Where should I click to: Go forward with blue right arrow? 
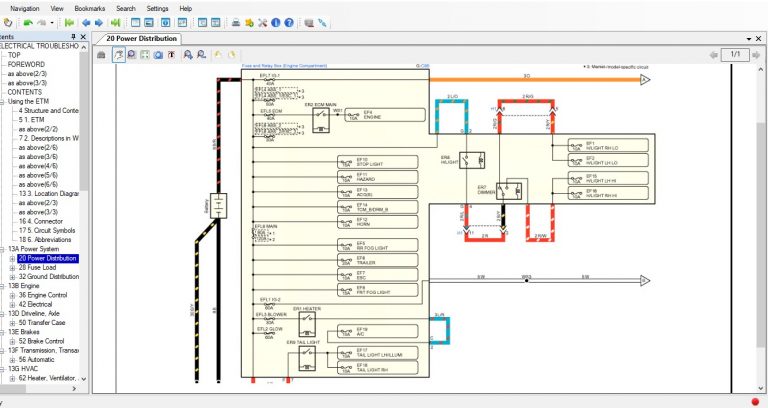(98, 23)
